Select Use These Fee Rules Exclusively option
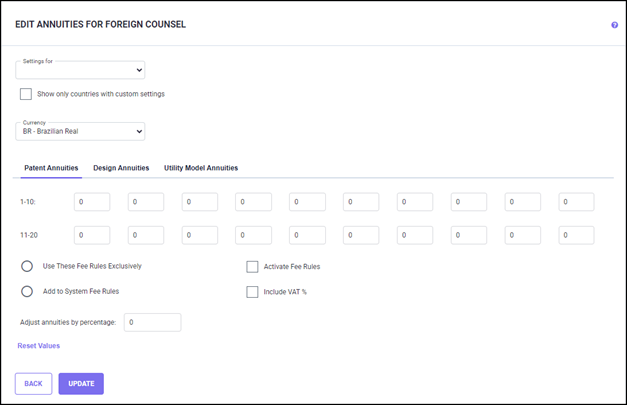Viewport: 627px width, 405px height. (27, 267)
